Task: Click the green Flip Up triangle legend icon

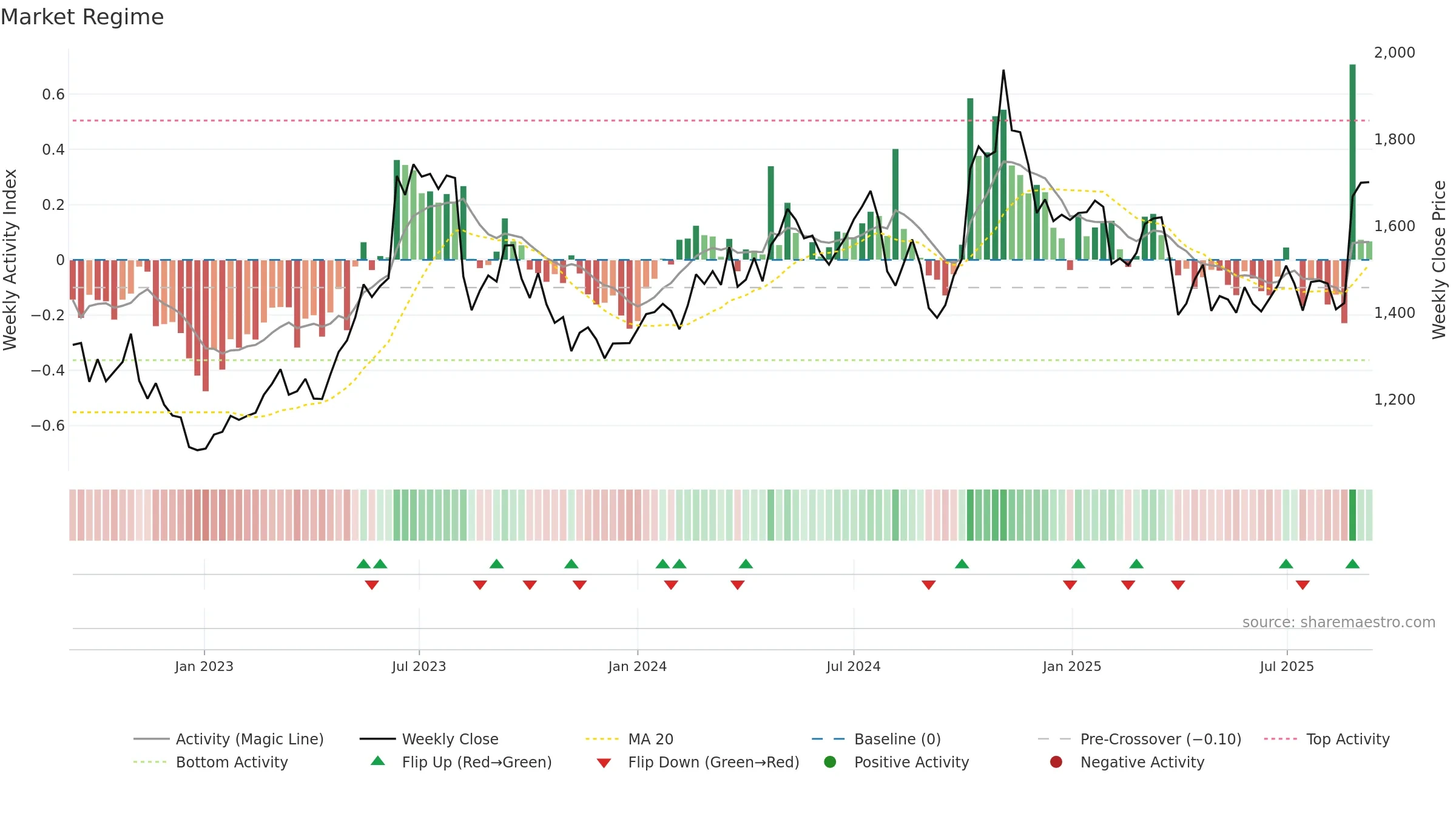Action: pos(378,761)
